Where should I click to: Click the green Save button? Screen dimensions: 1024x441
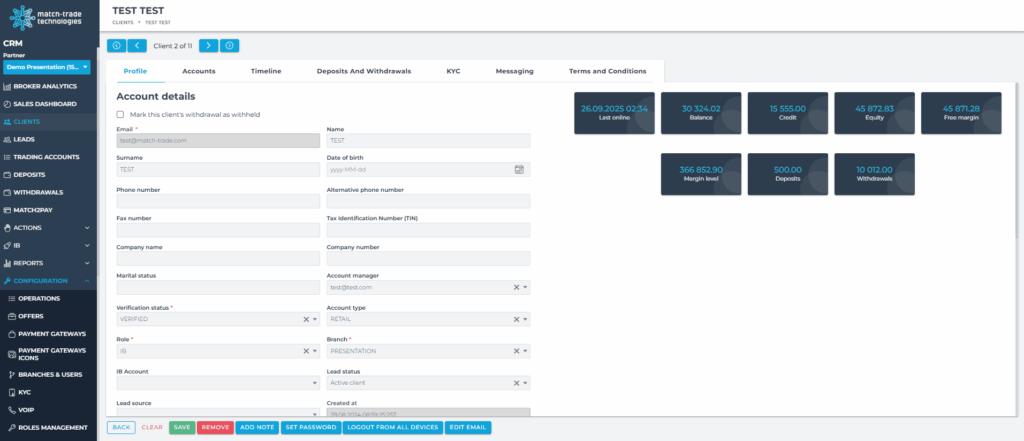click(182, 427)
